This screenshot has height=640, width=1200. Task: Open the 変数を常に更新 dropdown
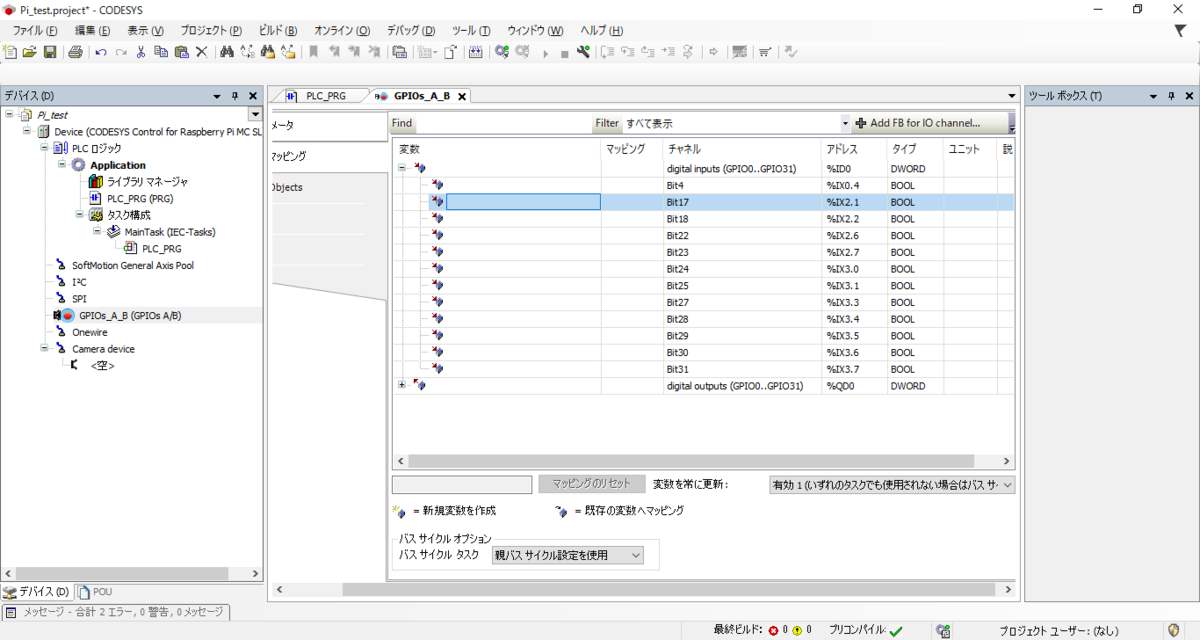[x=1007, y=485]
